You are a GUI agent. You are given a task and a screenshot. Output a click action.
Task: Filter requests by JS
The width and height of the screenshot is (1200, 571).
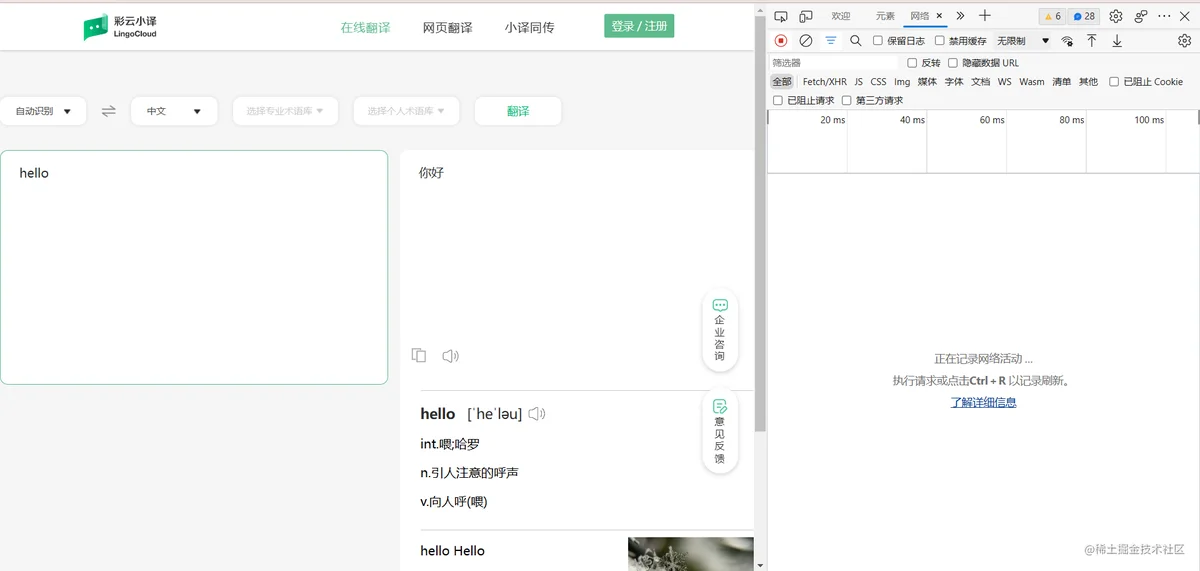click(858, 82)
